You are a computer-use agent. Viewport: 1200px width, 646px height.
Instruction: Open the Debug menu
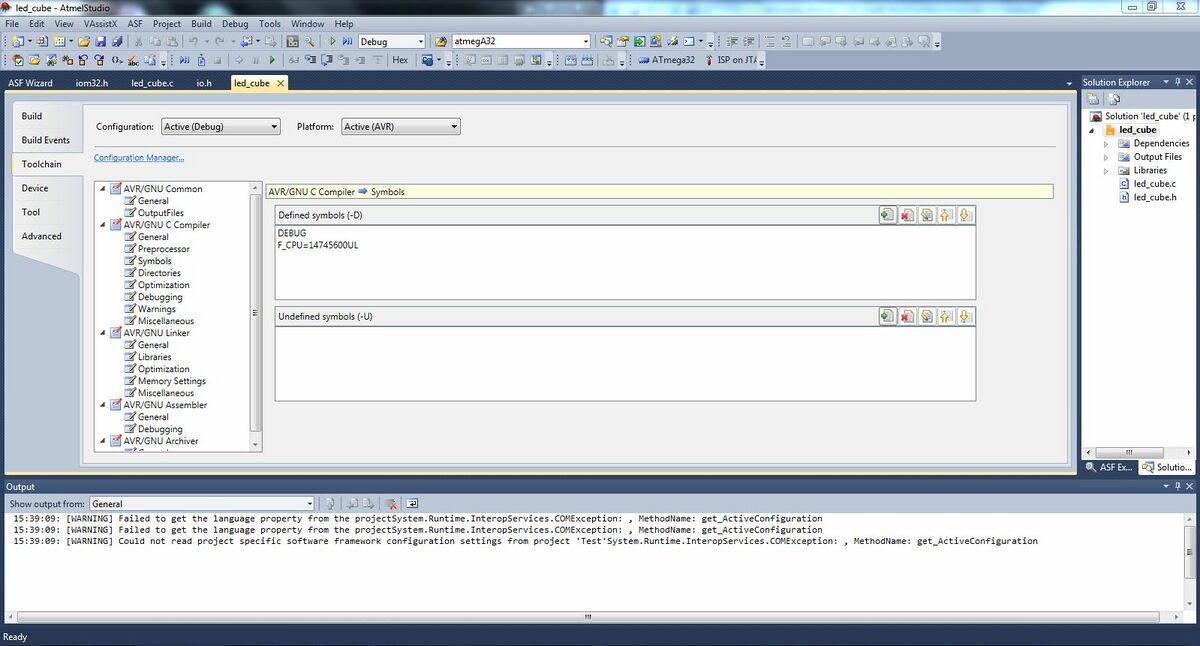235,23
